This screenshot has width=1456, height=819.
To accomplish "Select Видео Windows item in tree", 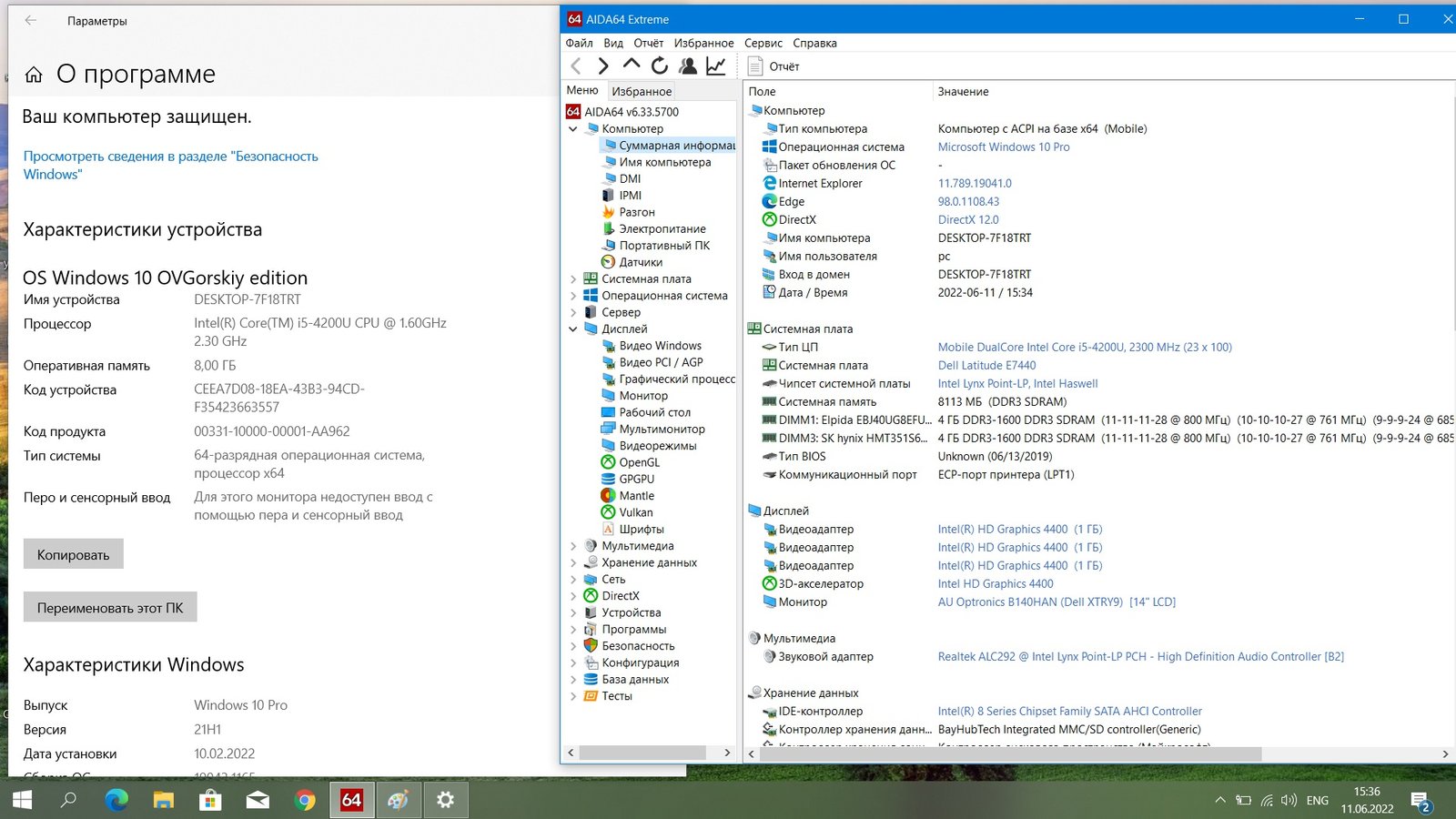I will pos(660,346).
